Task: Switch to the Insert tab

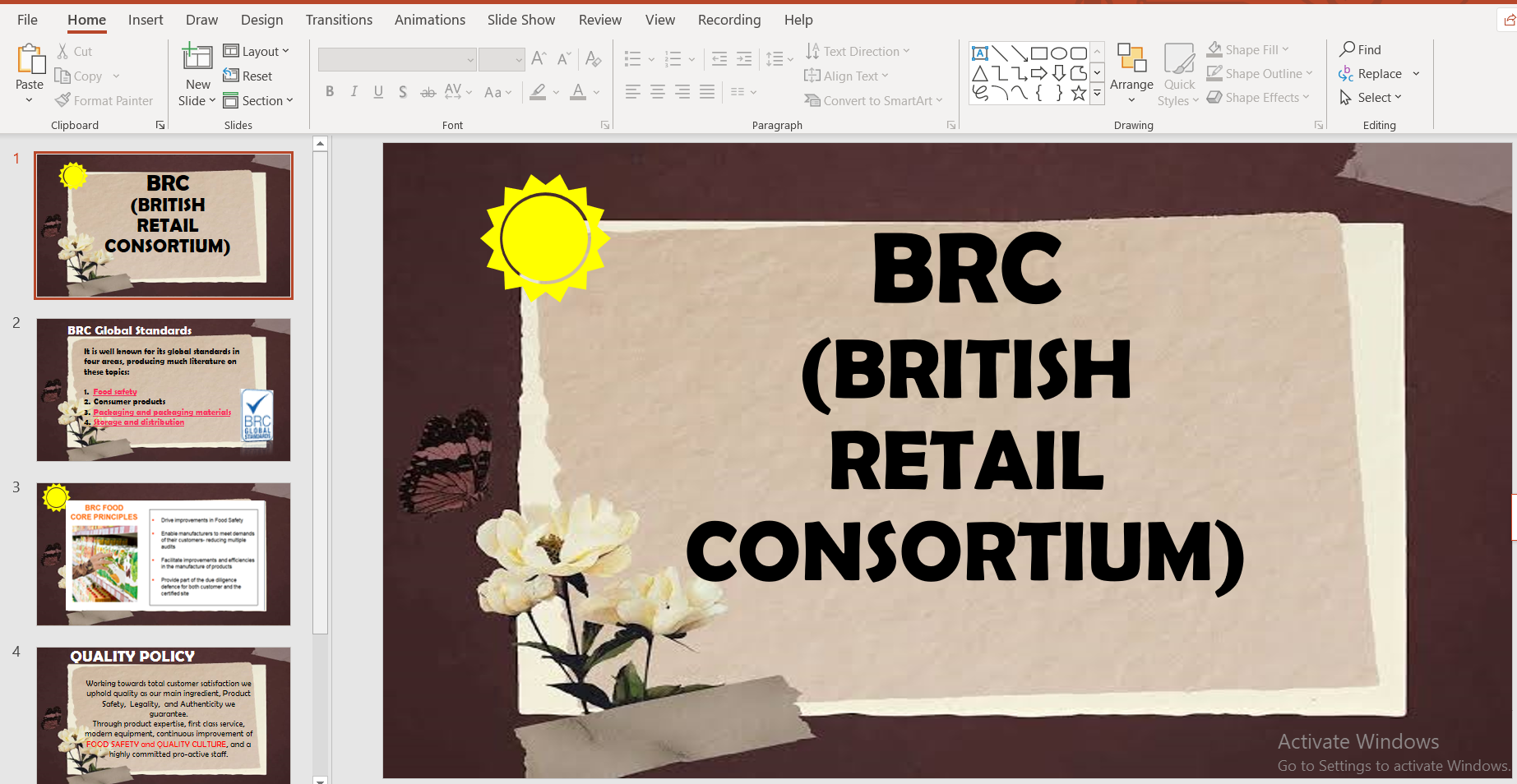Action: coord(146,20)
